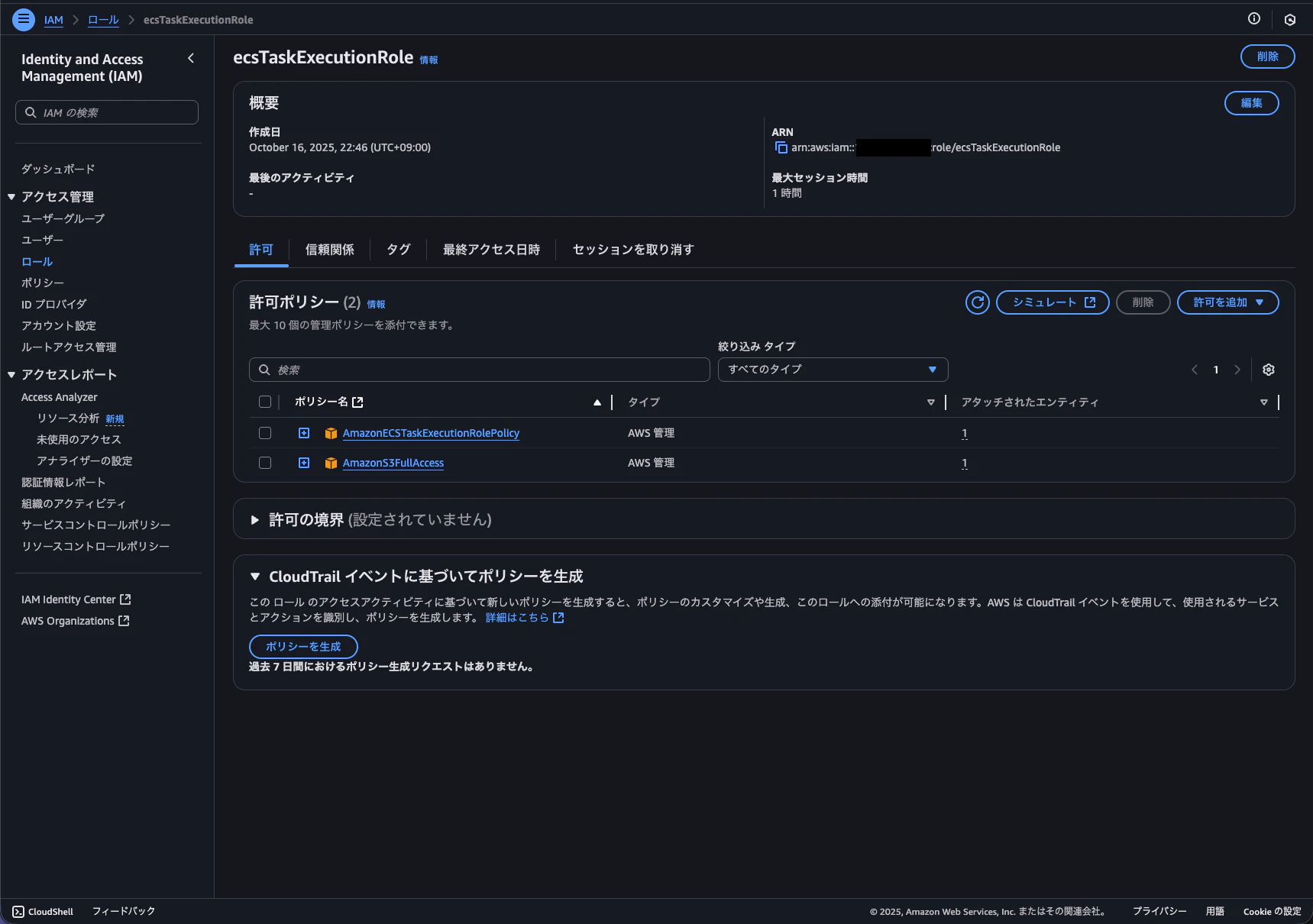Screen dimensions: 1313x924
Task: Open the AmazonS3FullAccess policy link
Action: (x=393, y=463)
